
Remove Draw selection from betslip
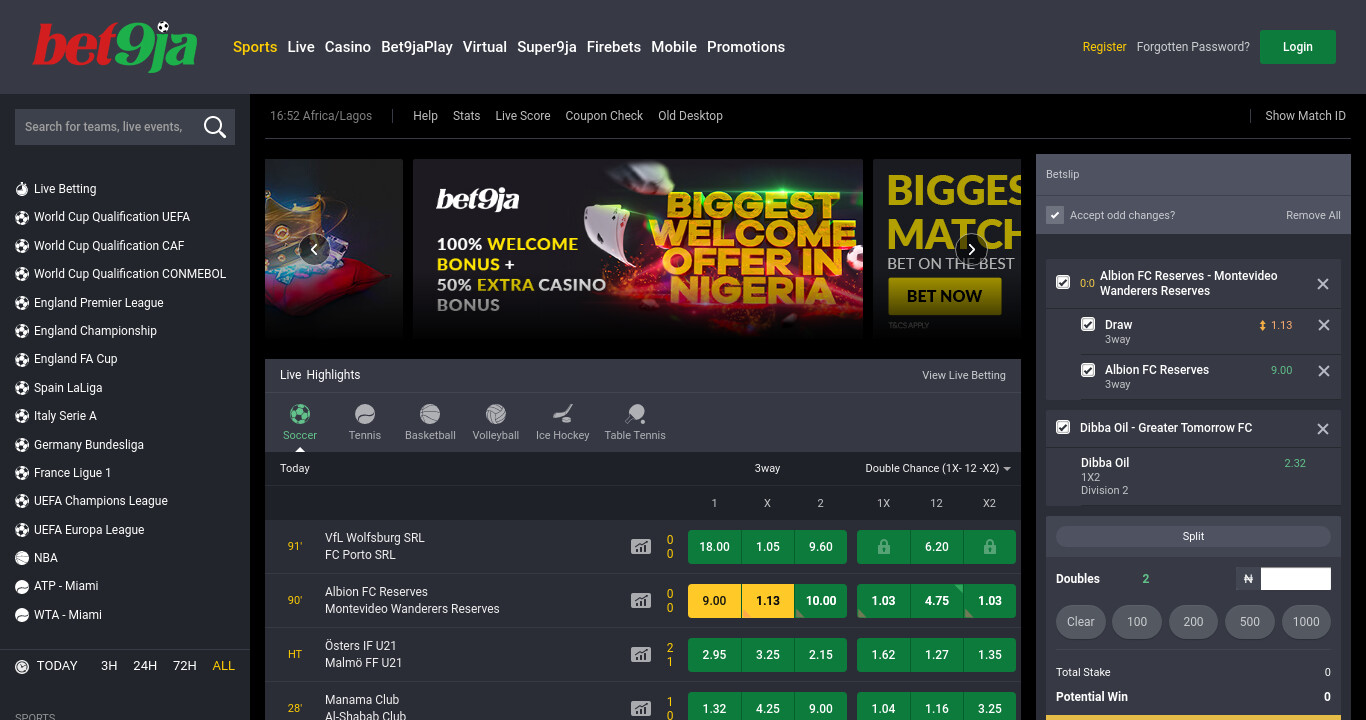(1324, 325)
